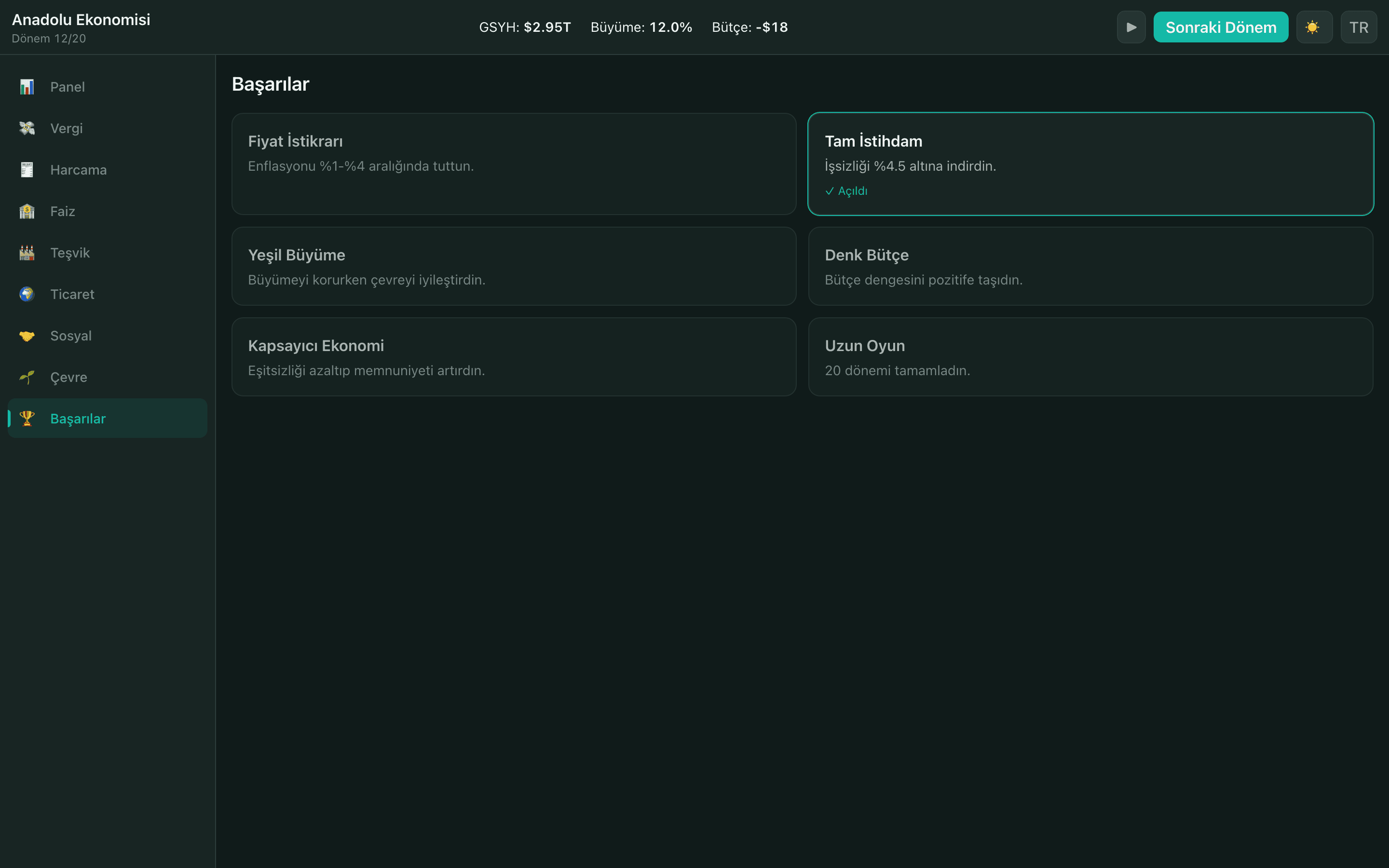Open the Kapsayıcı Ekonomi achievement card
This screenshot has width=1389, height=868.
tap(514, 357)
